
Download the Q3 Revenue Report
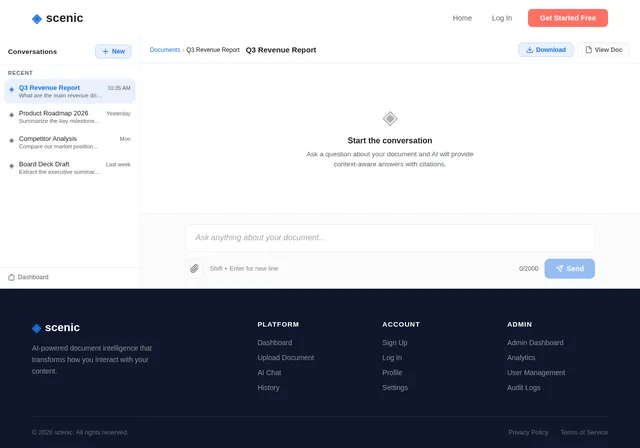[546, 50]
